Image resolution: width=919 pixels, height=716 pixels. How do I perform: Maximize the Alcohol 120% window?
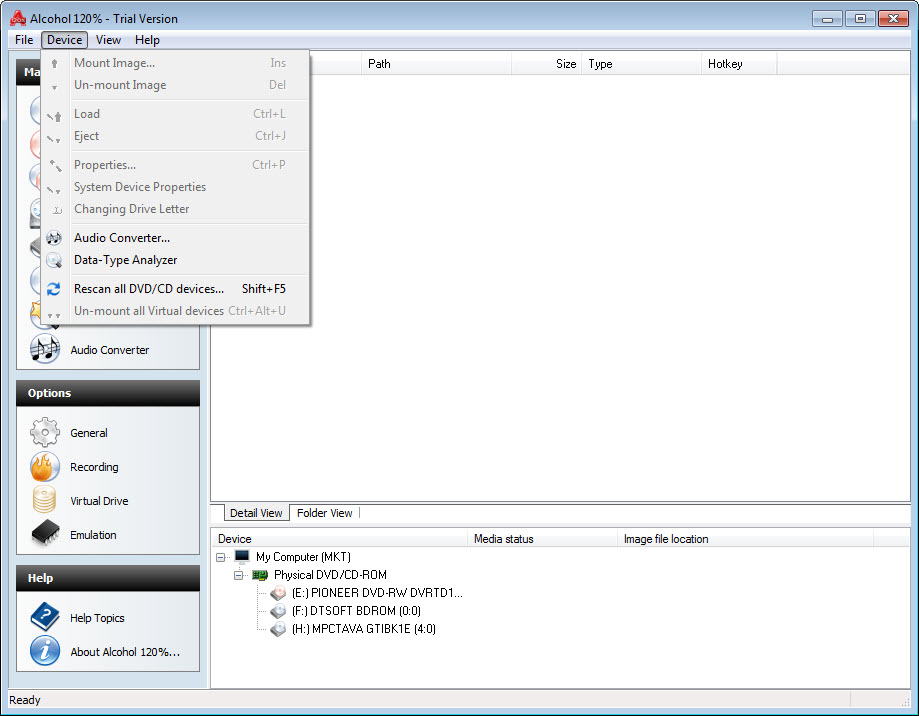click(x=860, y=19)
